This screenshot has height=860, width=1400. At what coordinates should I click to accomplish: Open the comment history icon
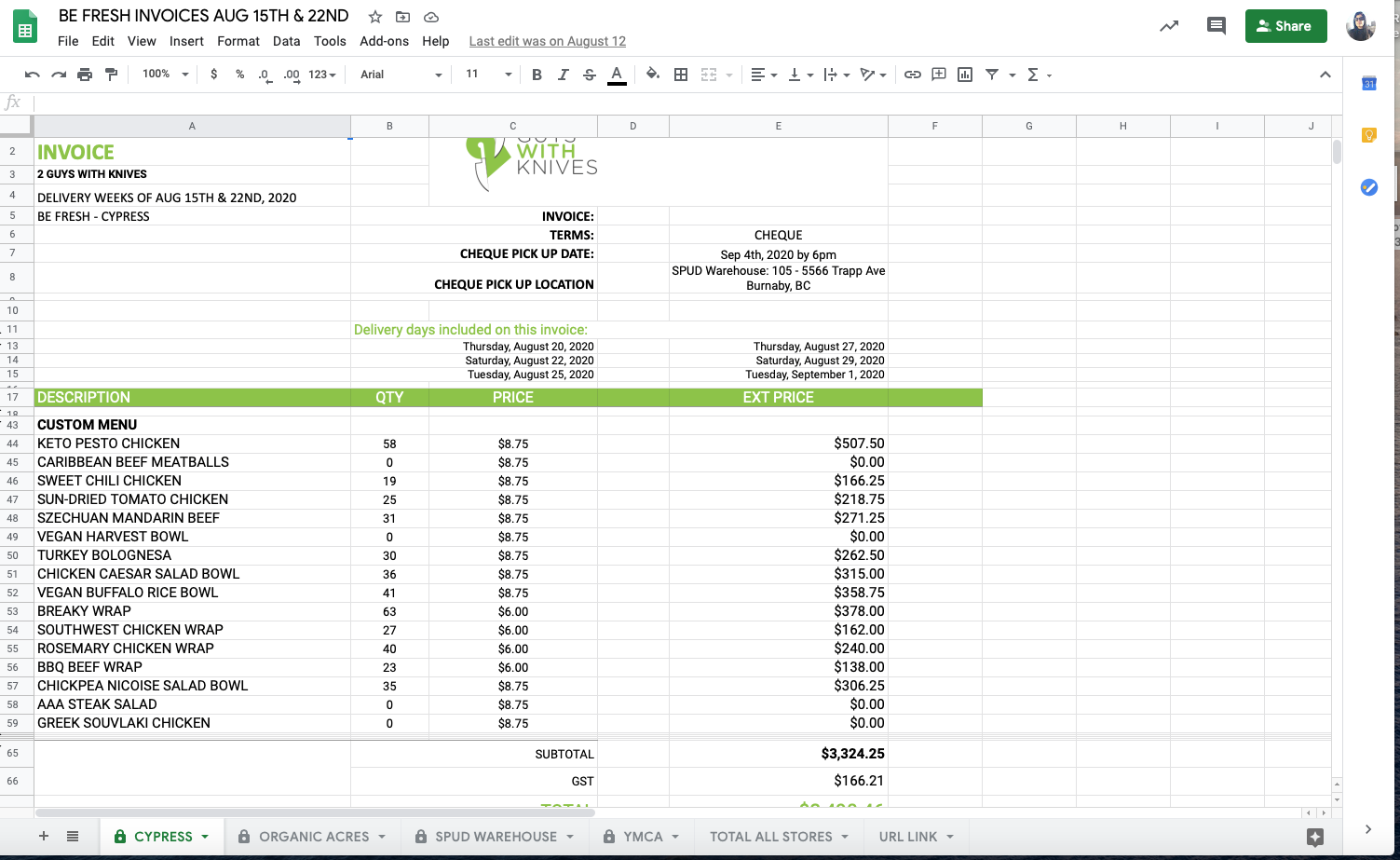1216,26
